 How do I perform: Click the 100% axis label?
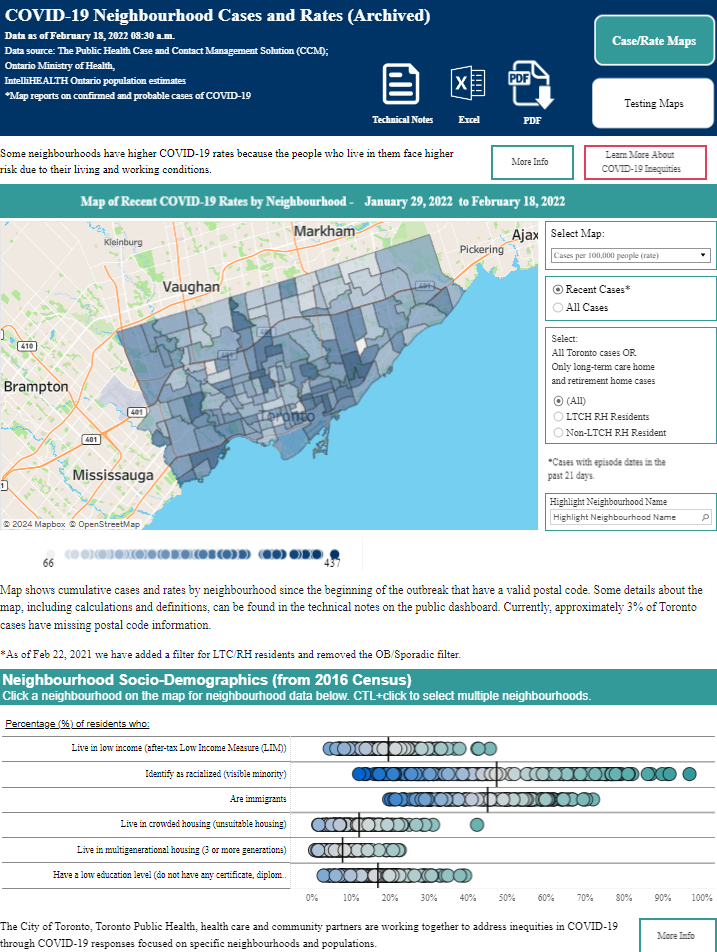702,898
